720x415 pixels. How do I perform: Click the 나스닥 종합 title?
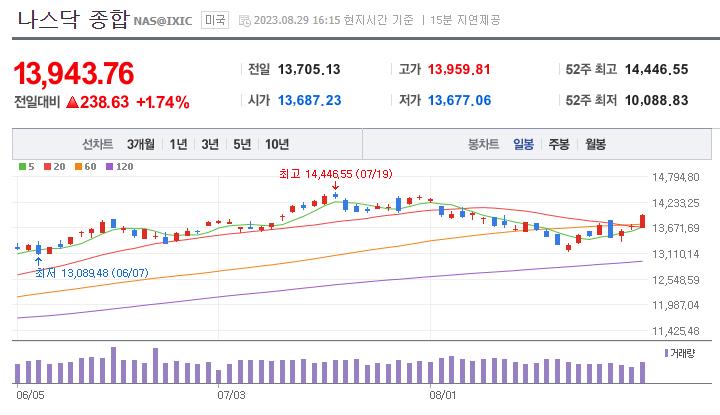pos(73,20)
